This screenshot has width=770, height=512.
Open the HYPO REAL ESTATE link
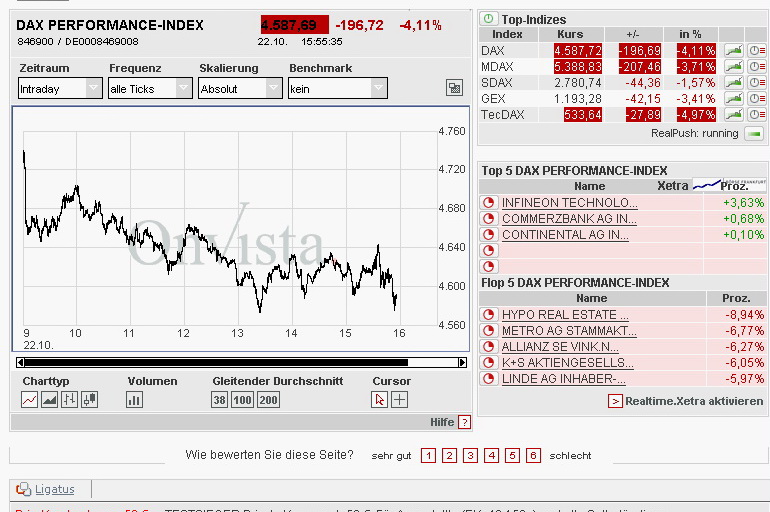(565, 314)
